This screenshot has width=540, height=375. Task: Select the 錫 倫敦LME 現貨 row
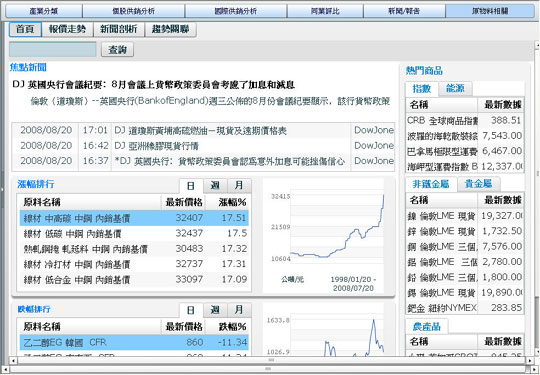click(465, 292)
